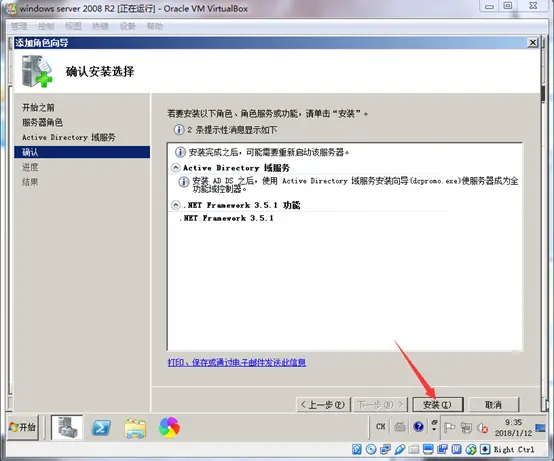
Task: Click the VirtualBox virtualization V icon
Action: 456,449
